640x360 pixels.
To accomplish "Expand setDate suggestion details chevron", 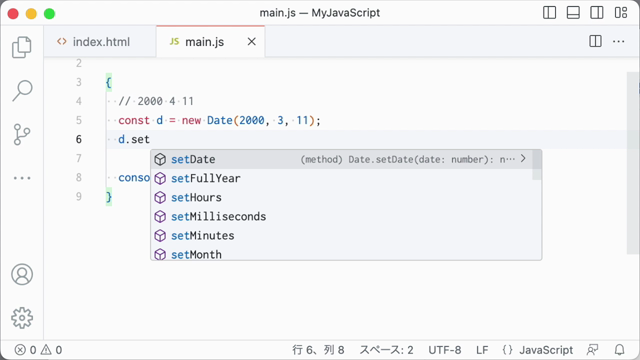I will (x=523, y=159).
